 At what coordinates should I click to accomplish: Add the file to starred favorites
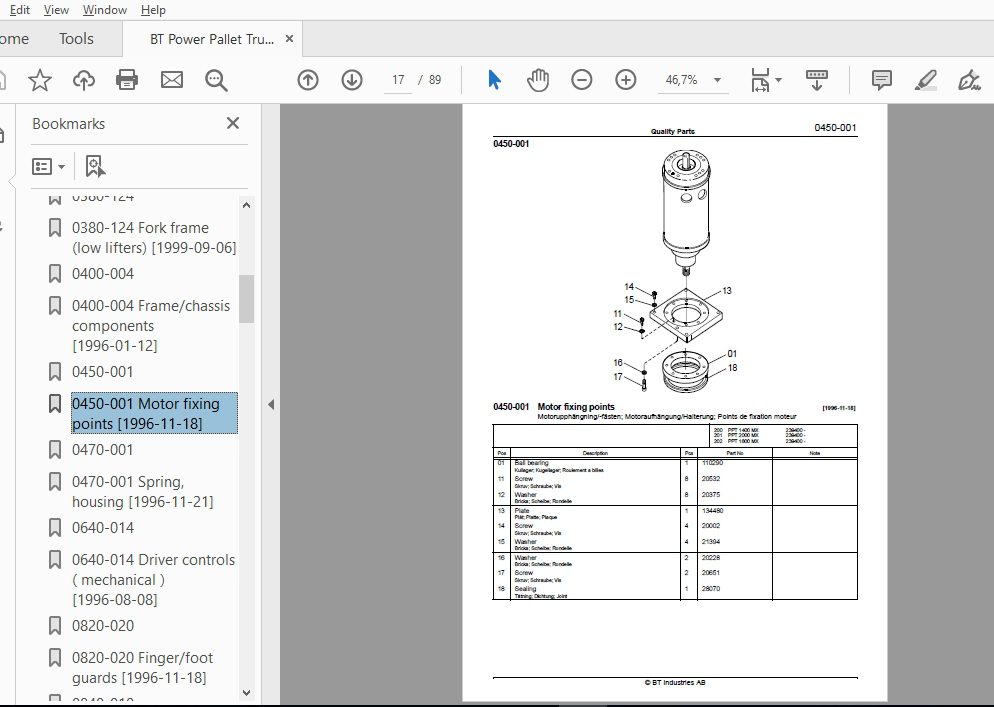[40, 81]
